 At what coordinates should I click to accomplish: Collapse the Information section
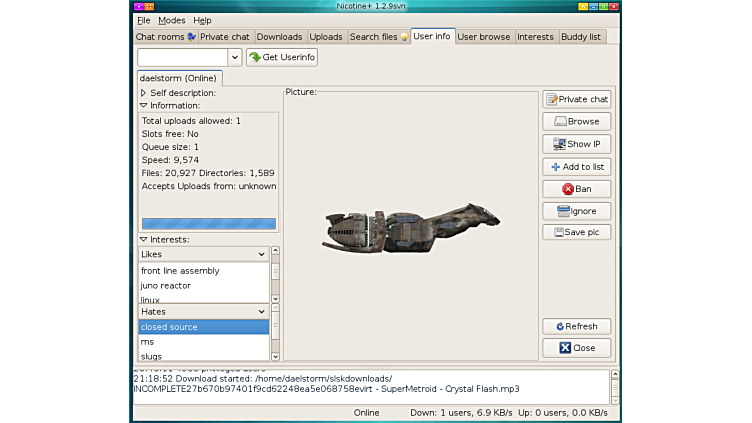coord(144,105)
